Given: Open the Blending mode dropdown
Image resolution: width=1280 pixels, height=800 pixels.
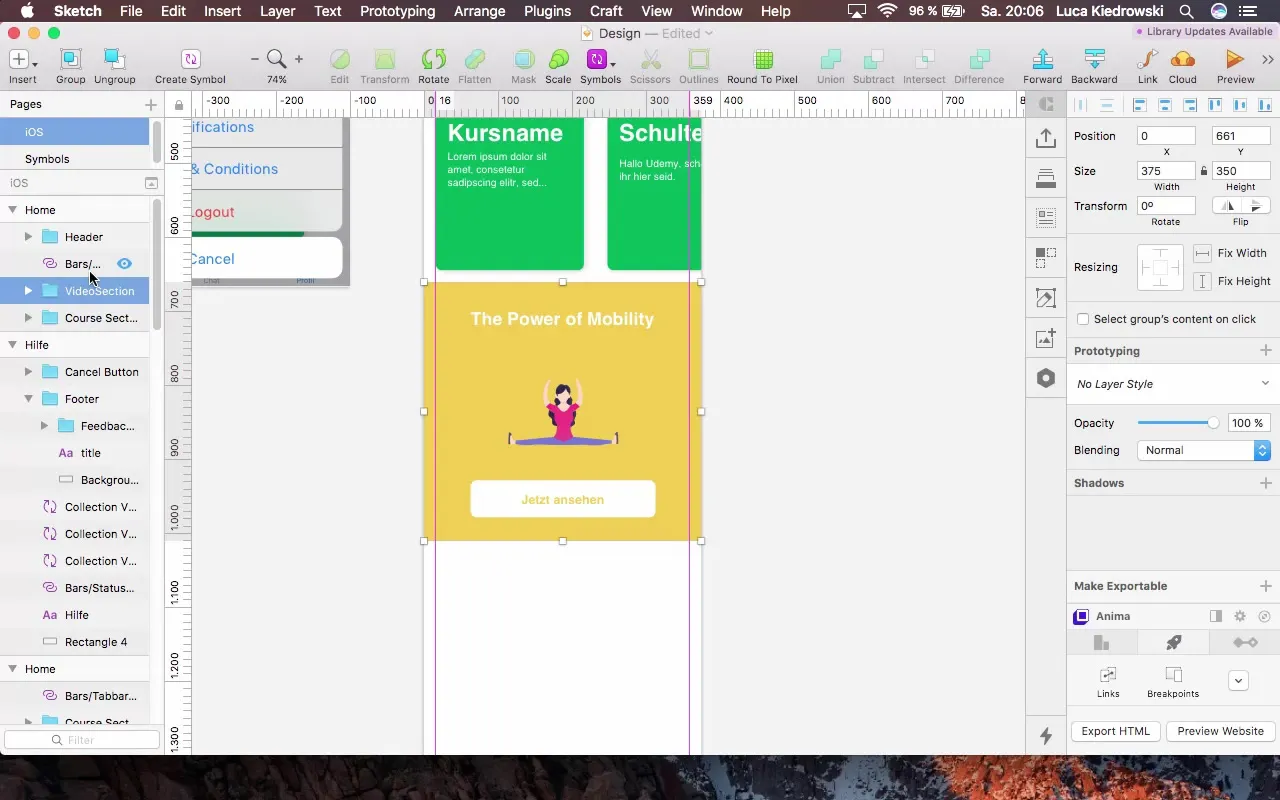Looking at the screenshot, I should (1204, 450).
